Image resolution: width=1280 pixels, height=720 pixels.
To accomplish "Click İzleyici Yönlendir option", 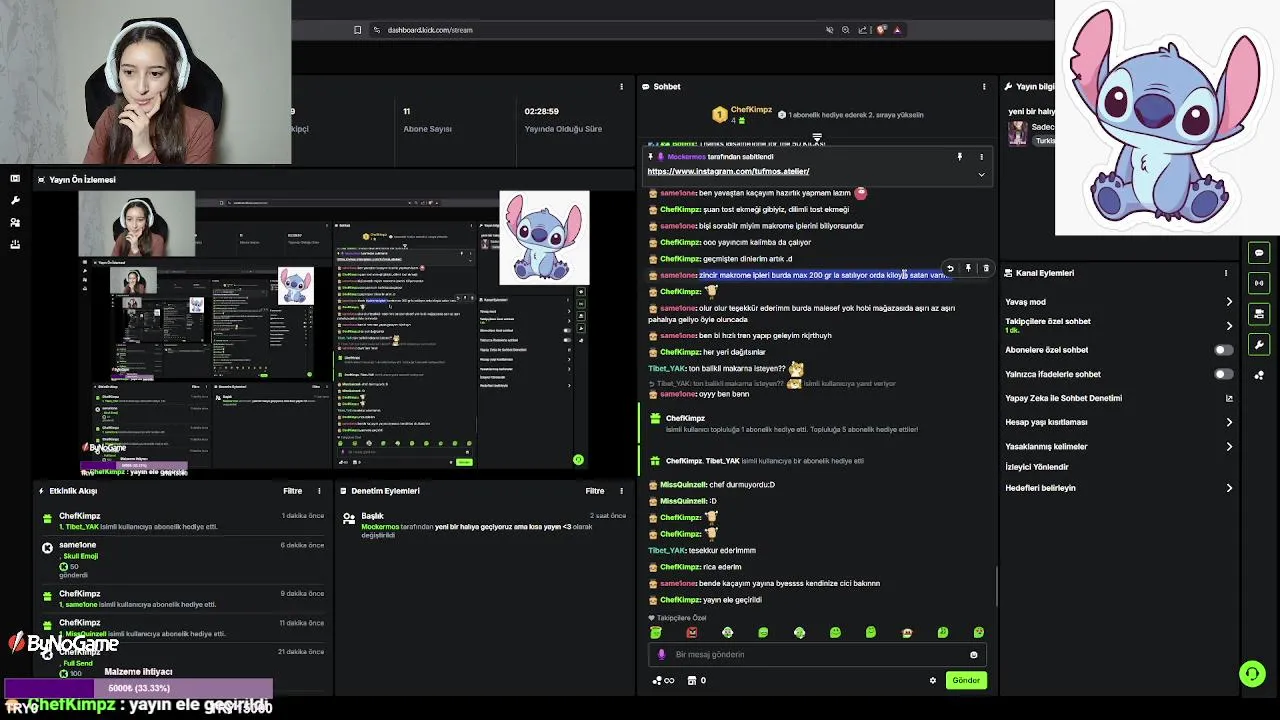I will 1037,467.
